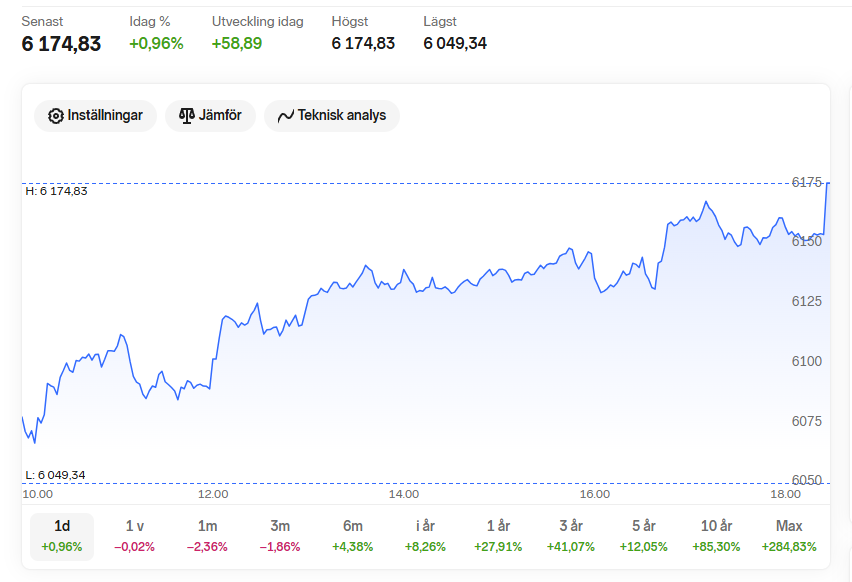Click the 10.00 x-axis time label
The width and height of the screenshot is (852, 582).
point(37,494)
